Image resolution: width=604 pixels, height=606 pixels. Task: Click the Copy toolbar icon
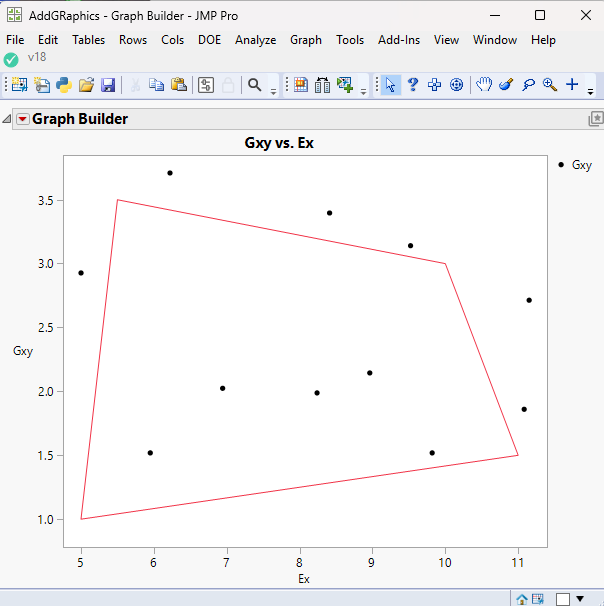coord(157,85)
